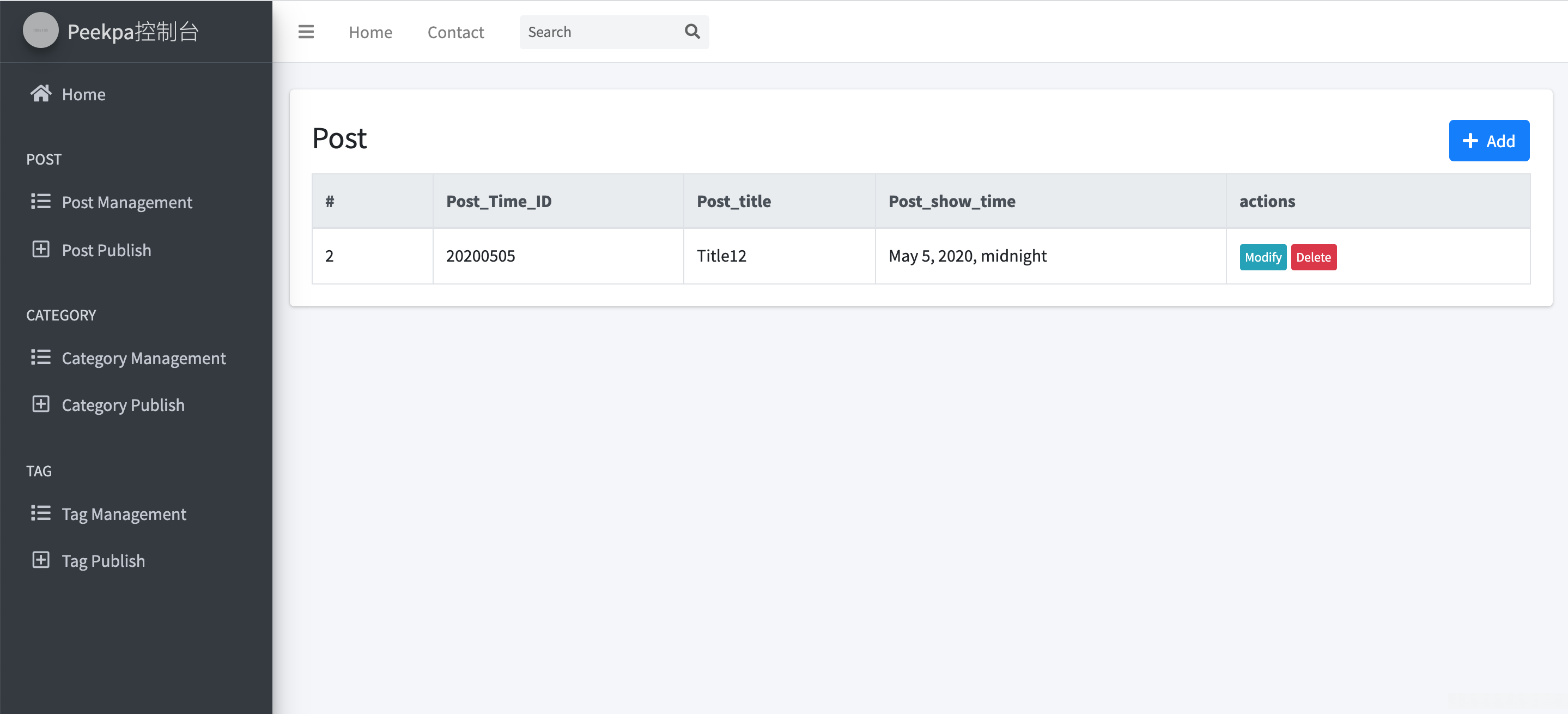Click the Post Publish plus-square icon
This screenshot has width=1568, height=714.
pos(41,250)
